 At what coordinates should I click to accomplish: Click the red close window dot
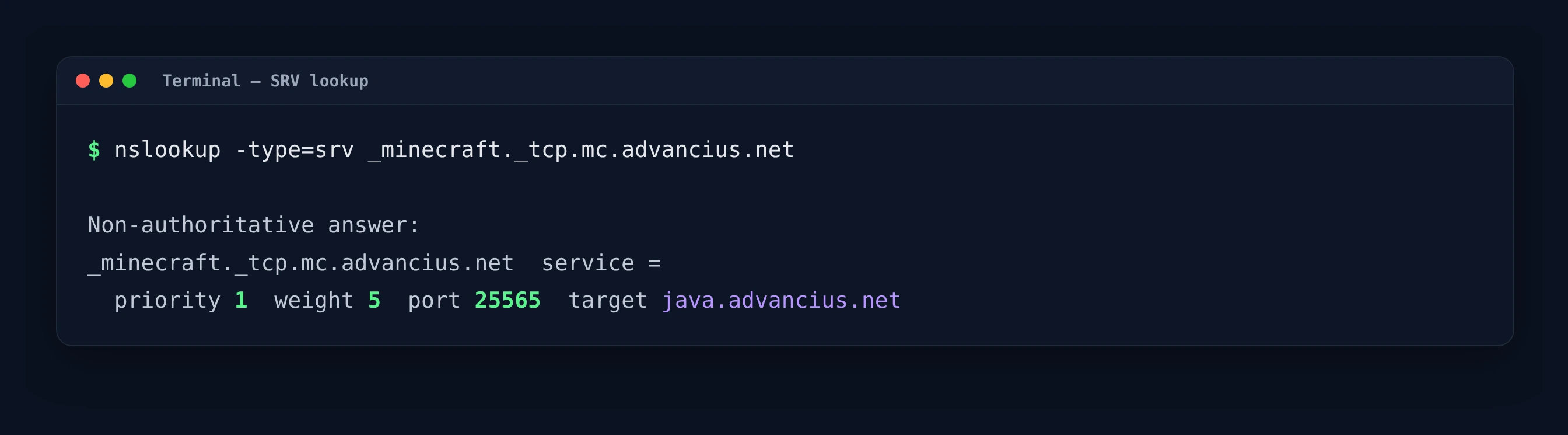pos(83,81)
